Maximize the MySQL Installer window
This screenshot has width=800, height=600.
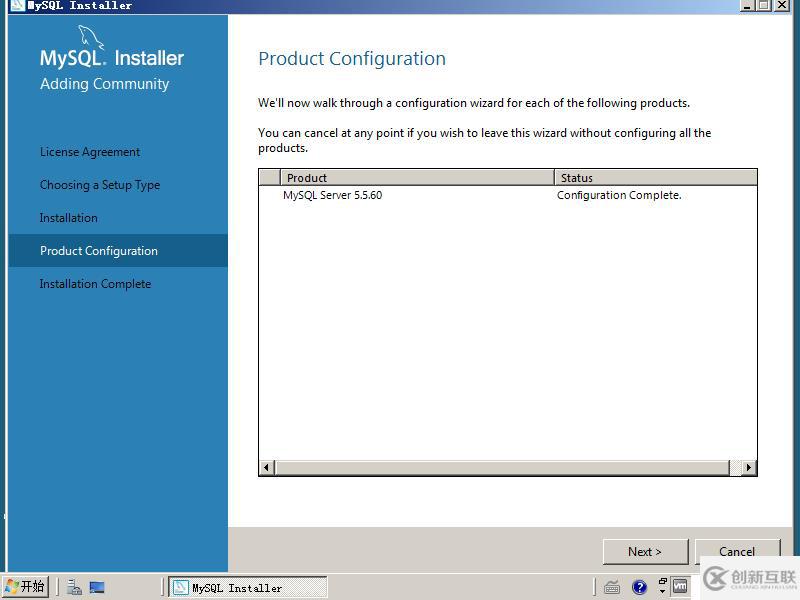click(764, 6)
